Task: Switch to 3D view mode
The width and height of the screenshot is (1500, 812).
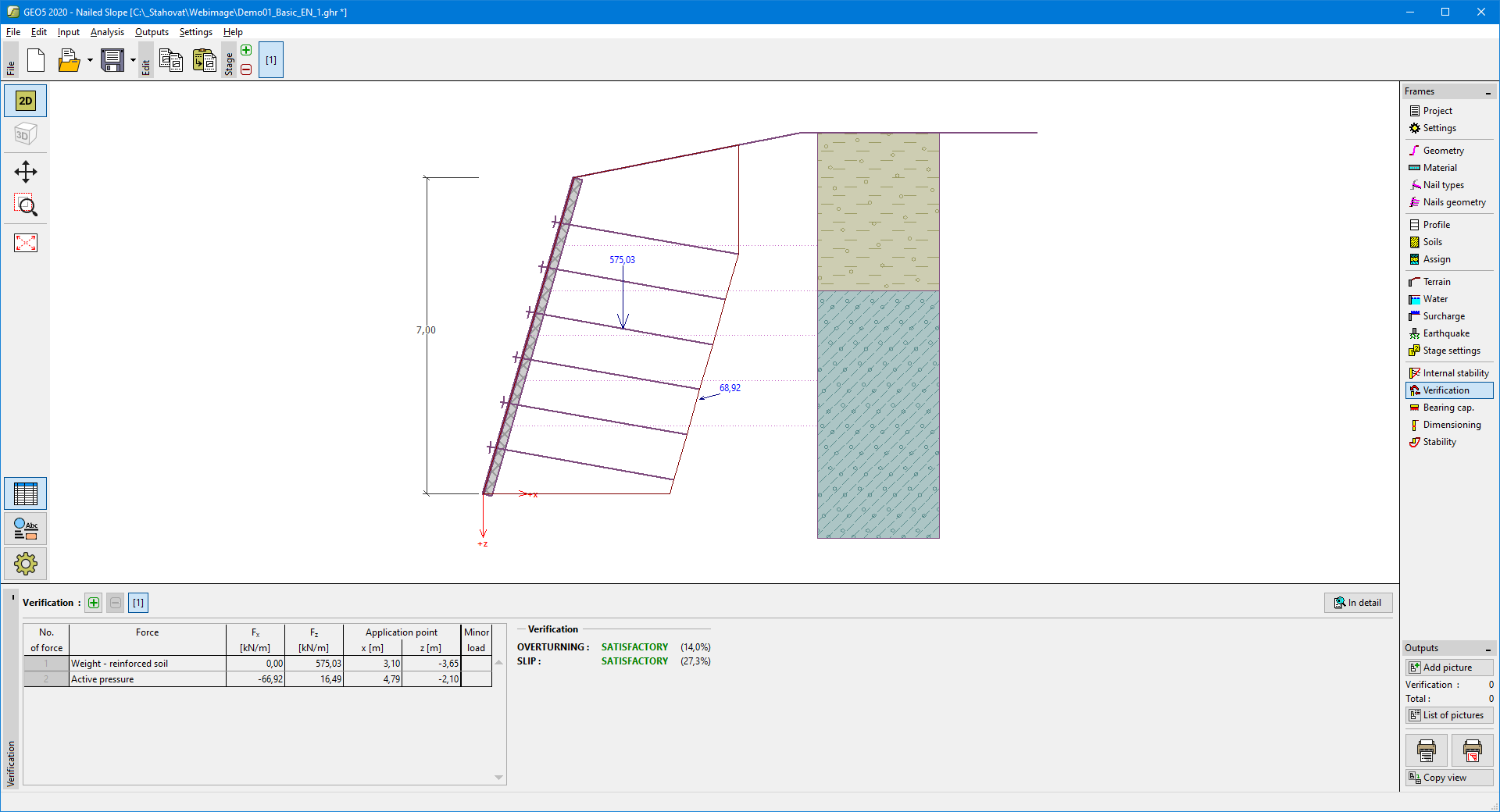Action: click(x=26, y=135)
